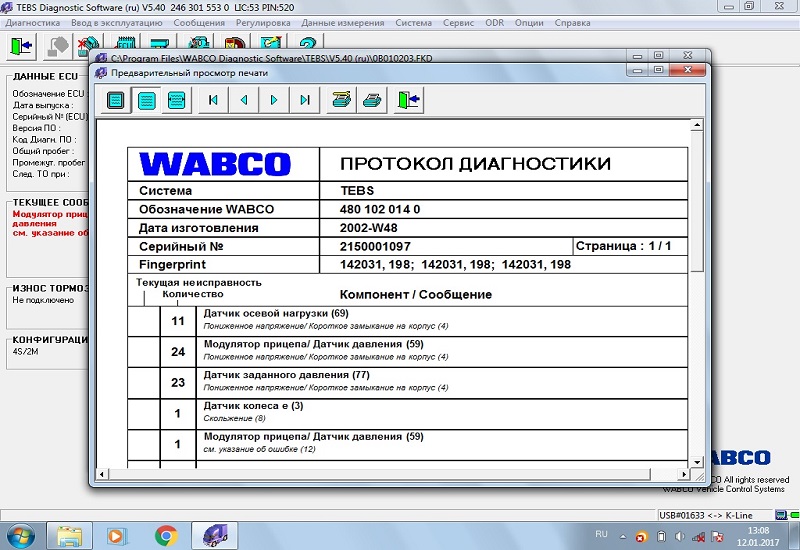
Task: Jump to first page of preview
Action: pos(213,100)
